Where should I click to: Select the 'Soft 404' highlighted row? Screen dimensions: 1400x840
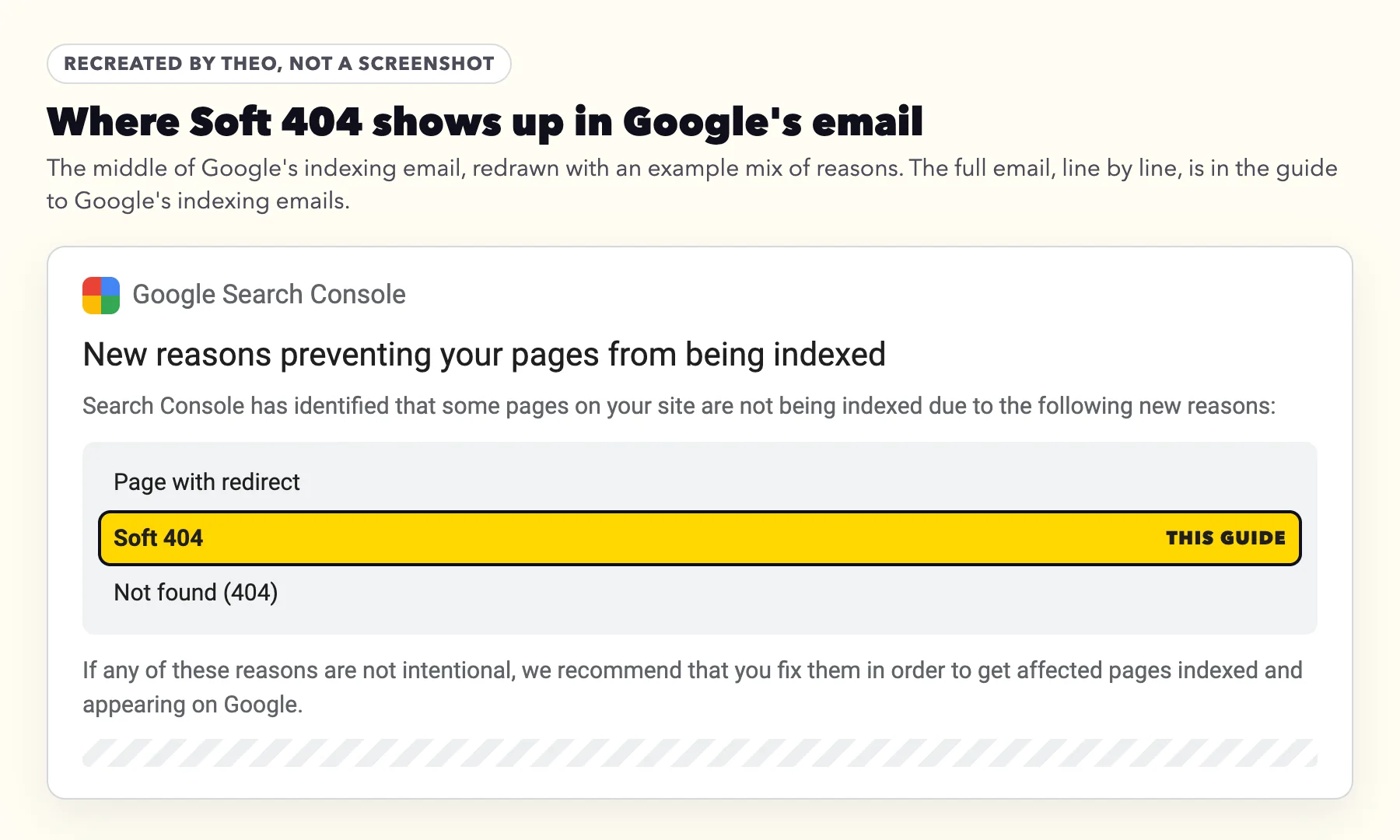[700, 538]
